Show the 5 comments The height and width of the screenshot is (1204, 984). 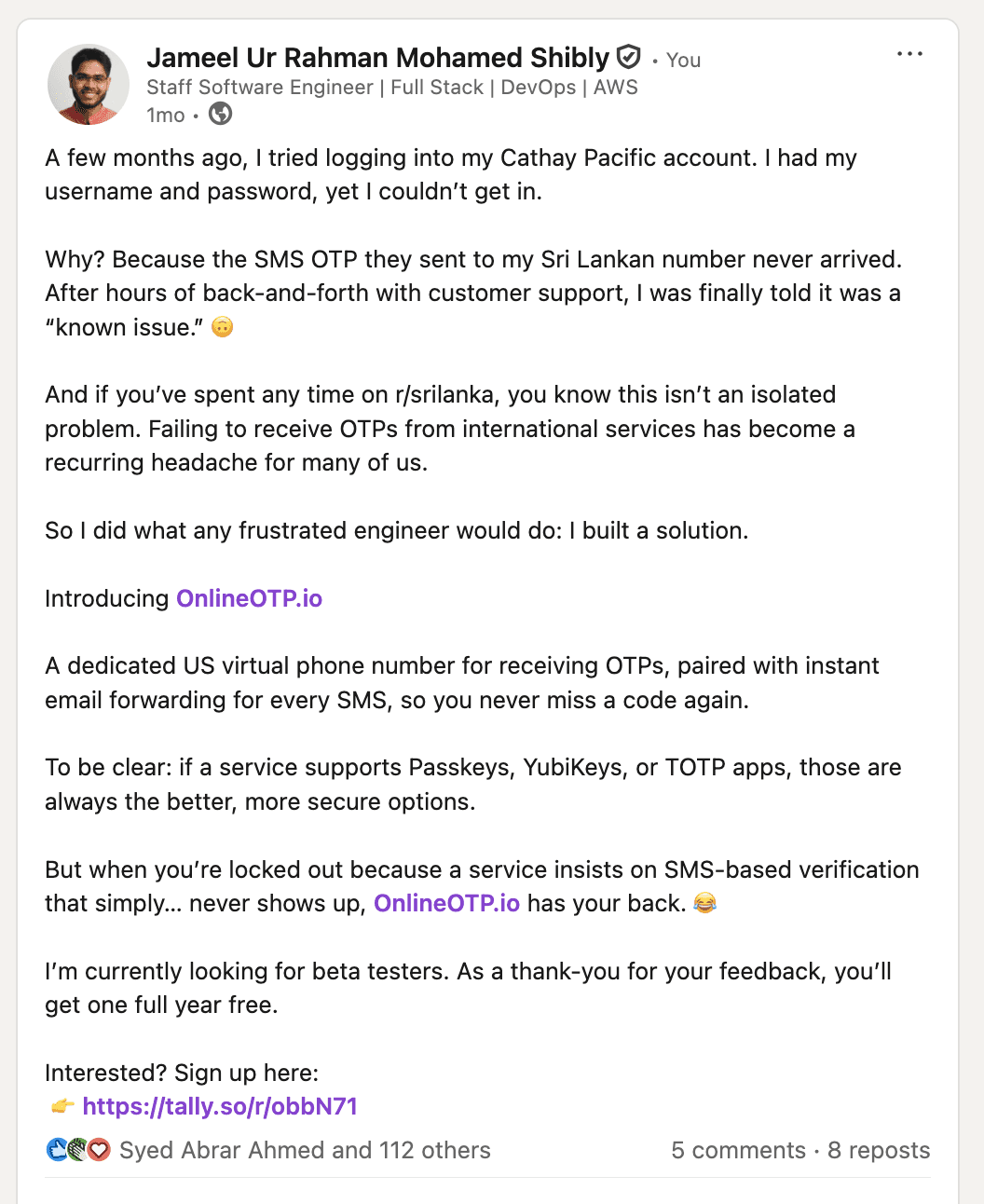[x=738, y=1150]
